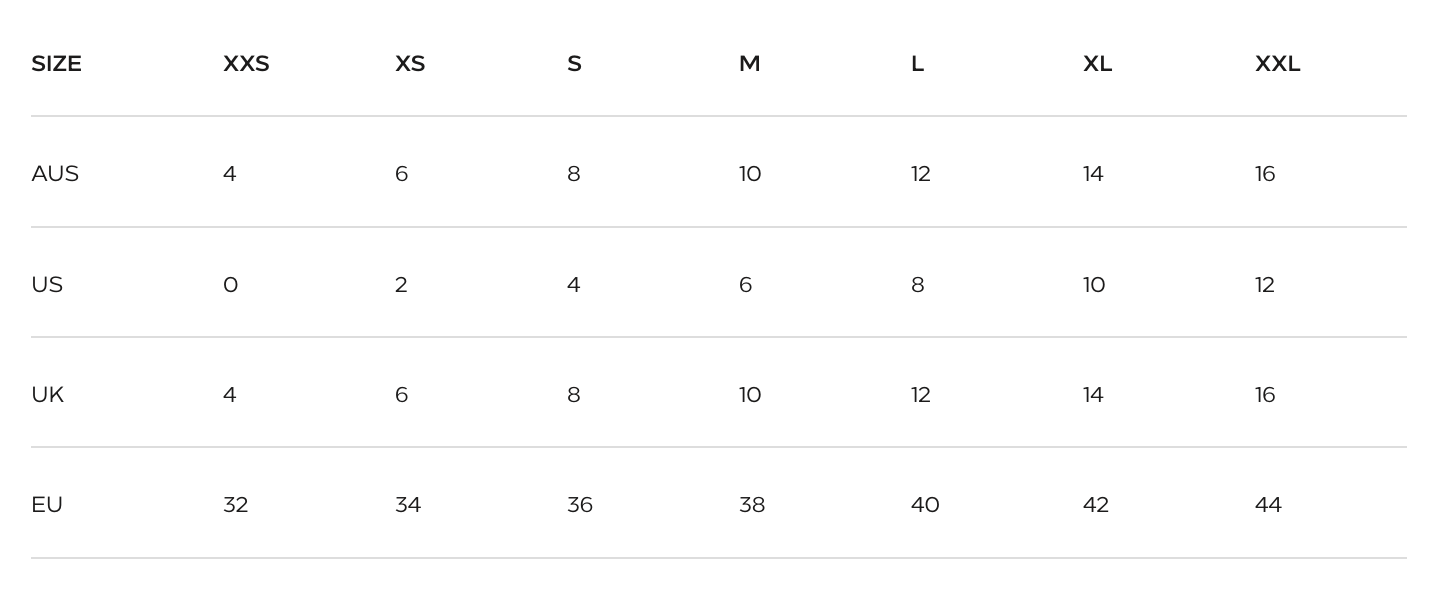Image resolution: width=1442 pixels, height=610 pixels.
Task: Click AUS size 16 under XXL
Action: click(x=1265, y=174)
